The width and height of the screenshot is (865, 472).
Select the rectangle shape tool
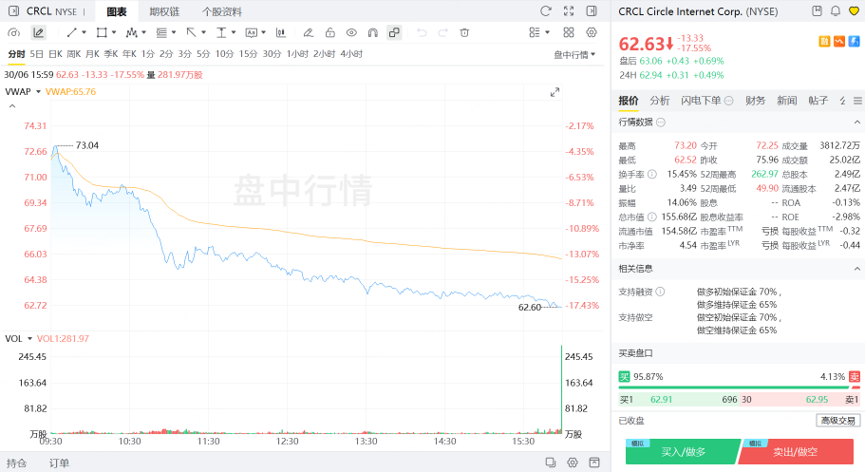(x=102, y=33)
